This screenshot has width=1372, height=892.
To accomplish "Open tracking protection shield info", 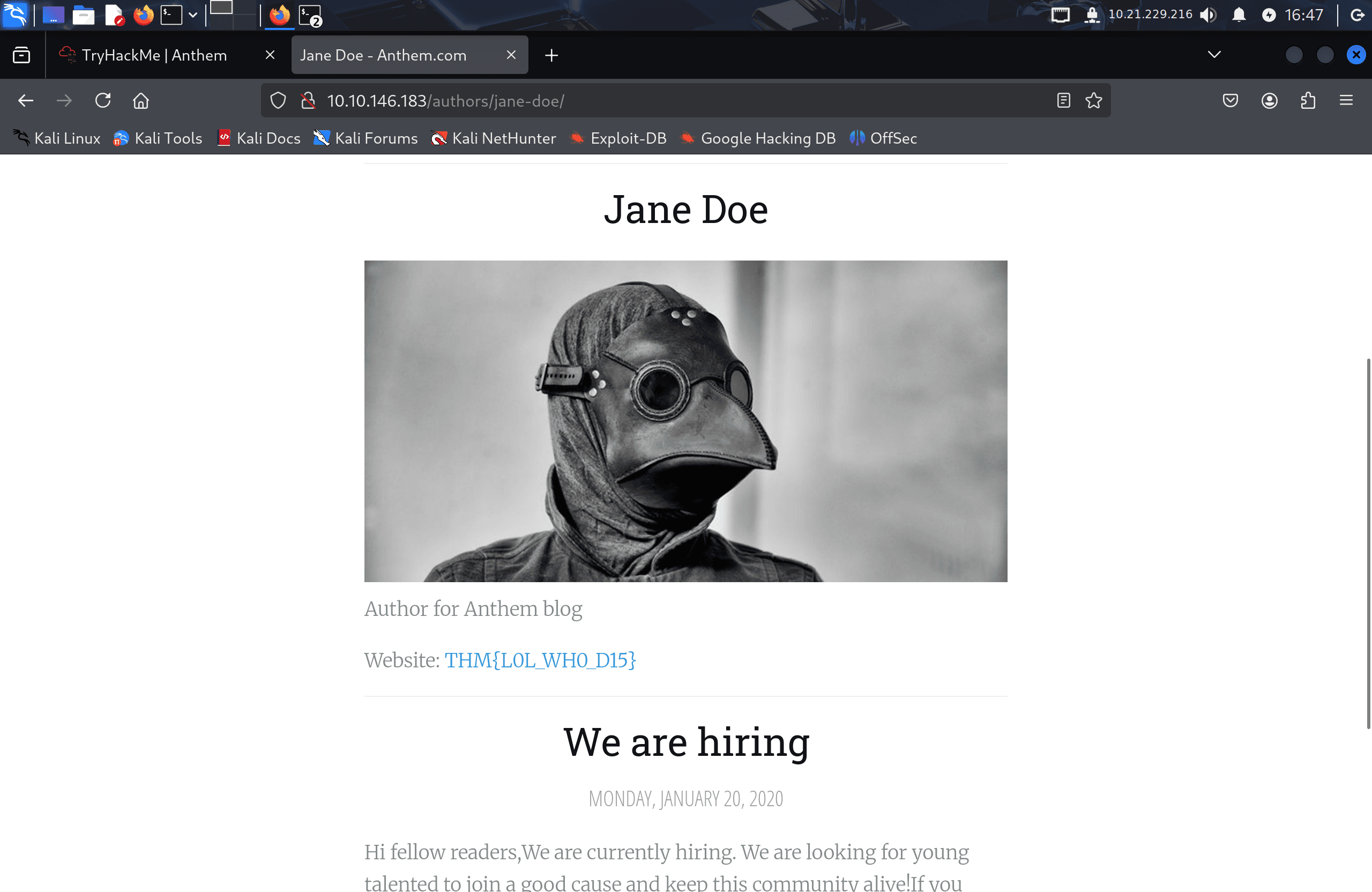I will tap(278, 101).
